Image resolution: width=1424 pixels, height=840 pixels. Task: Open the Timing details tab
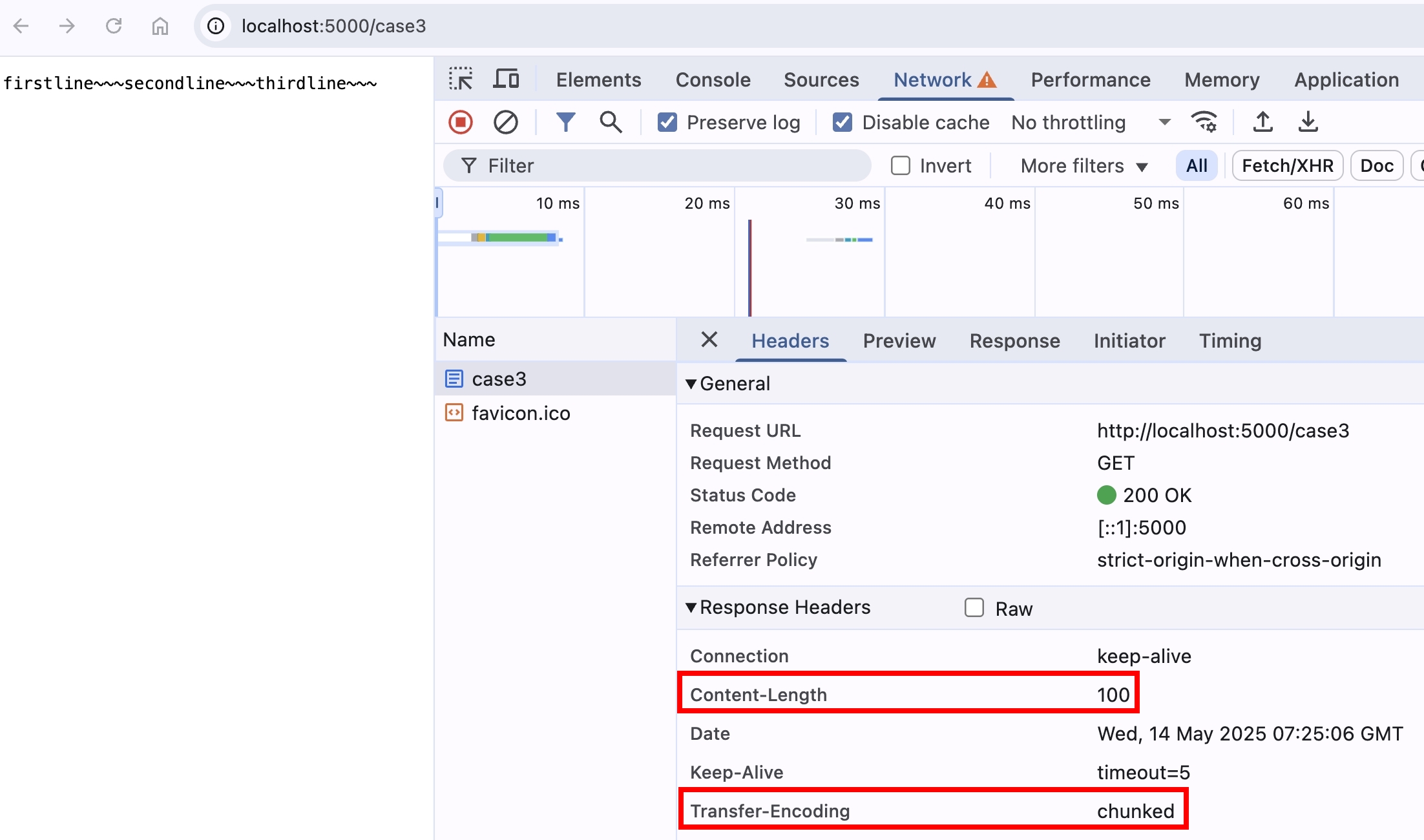1230,341
